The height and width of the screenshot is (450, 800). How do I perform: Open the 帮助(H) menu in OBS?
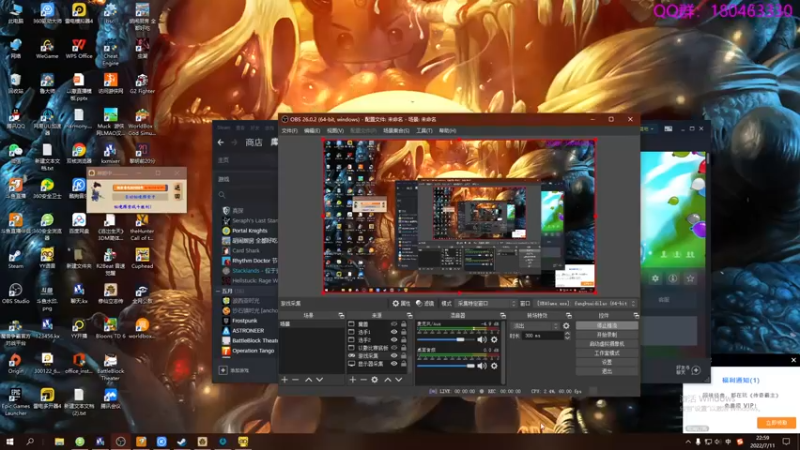(447, 131)
